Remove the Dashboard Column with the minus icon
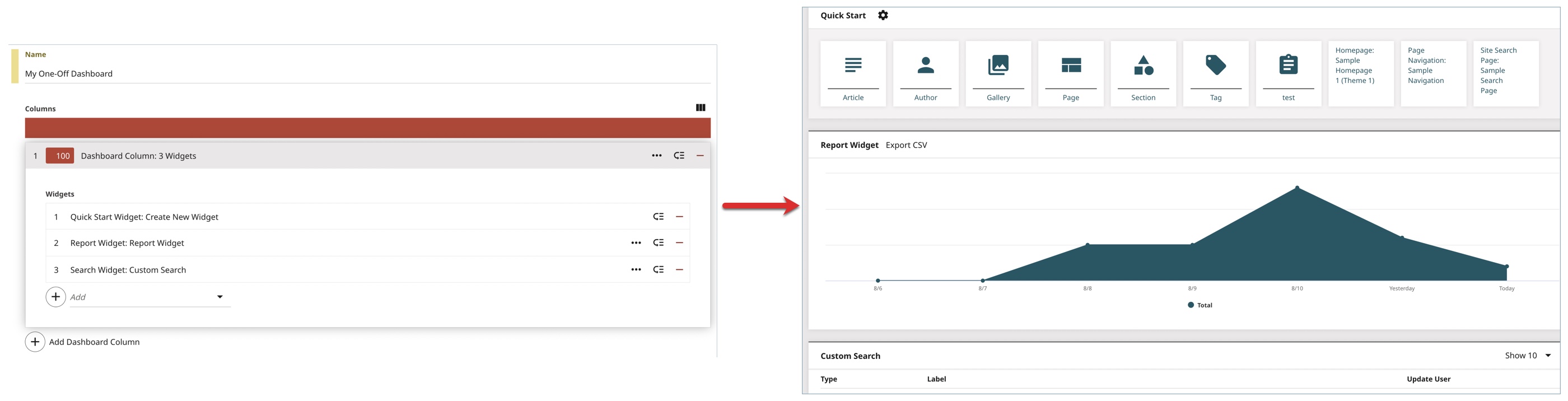 pyautogui.click(x=700, y=156)
